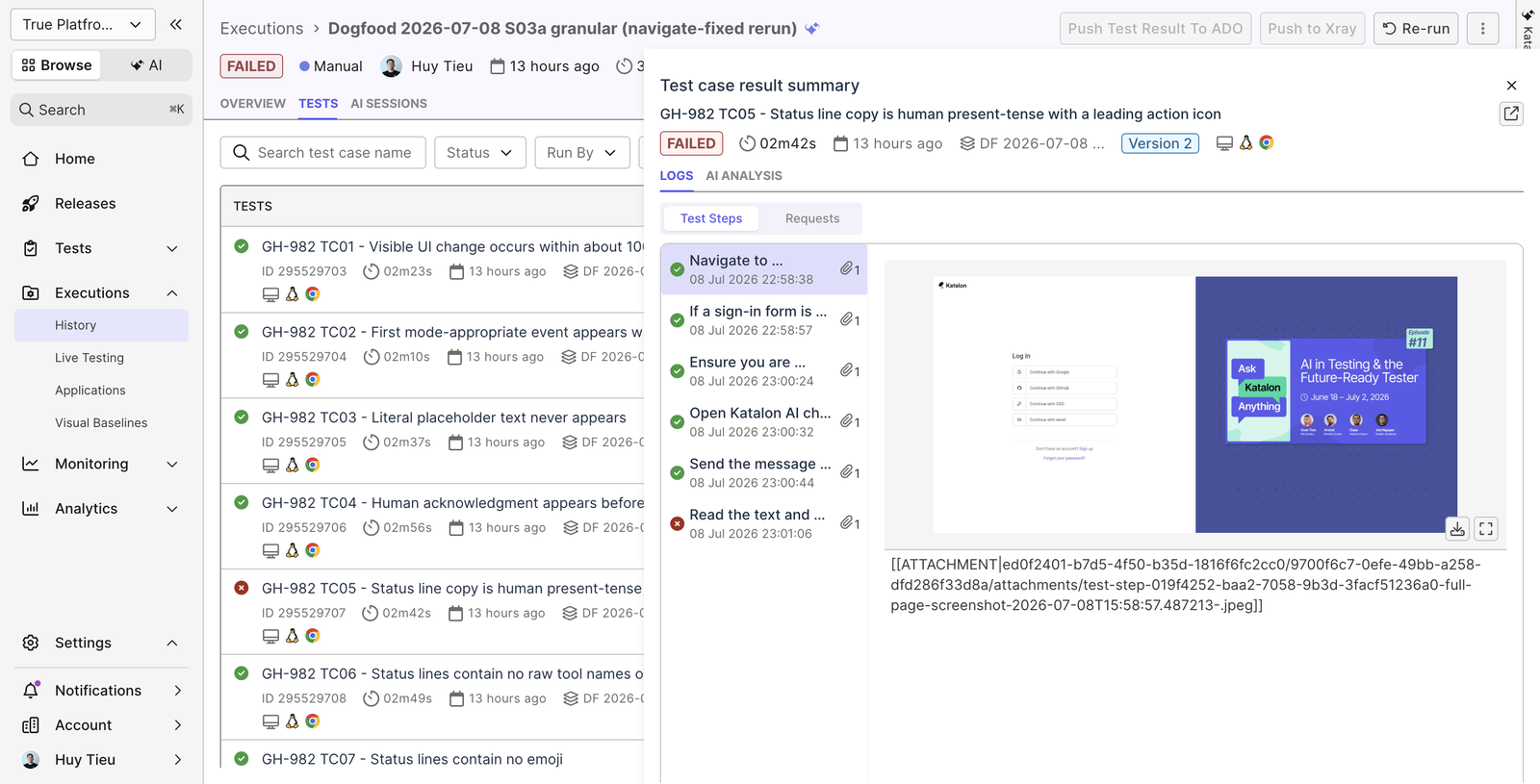Image resolution: width=1540 pixels, height=784 pixels.
Task: Switch to the Requests view
Action: pos(812,218)
